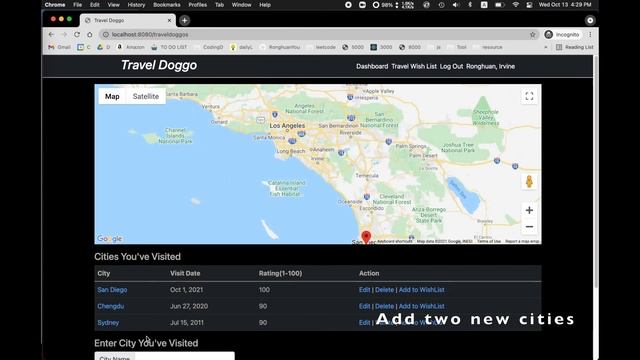Add San Diego to WishList
The image size is (640, 360).
pos(422,290)
